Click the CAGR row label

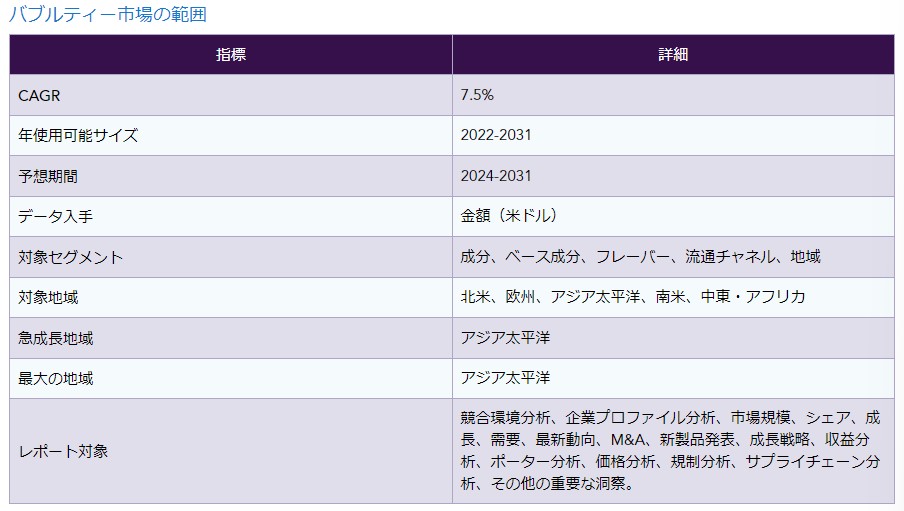(40, 95)
